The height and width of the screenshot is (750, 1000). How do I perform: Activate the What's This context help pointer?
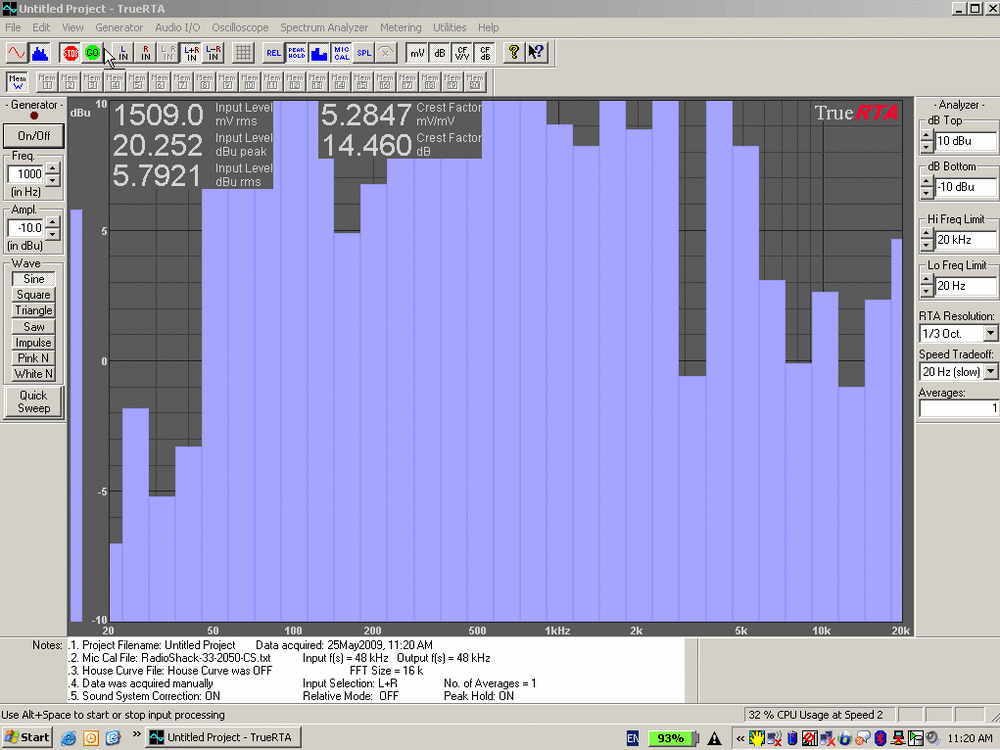coord(537,53)
